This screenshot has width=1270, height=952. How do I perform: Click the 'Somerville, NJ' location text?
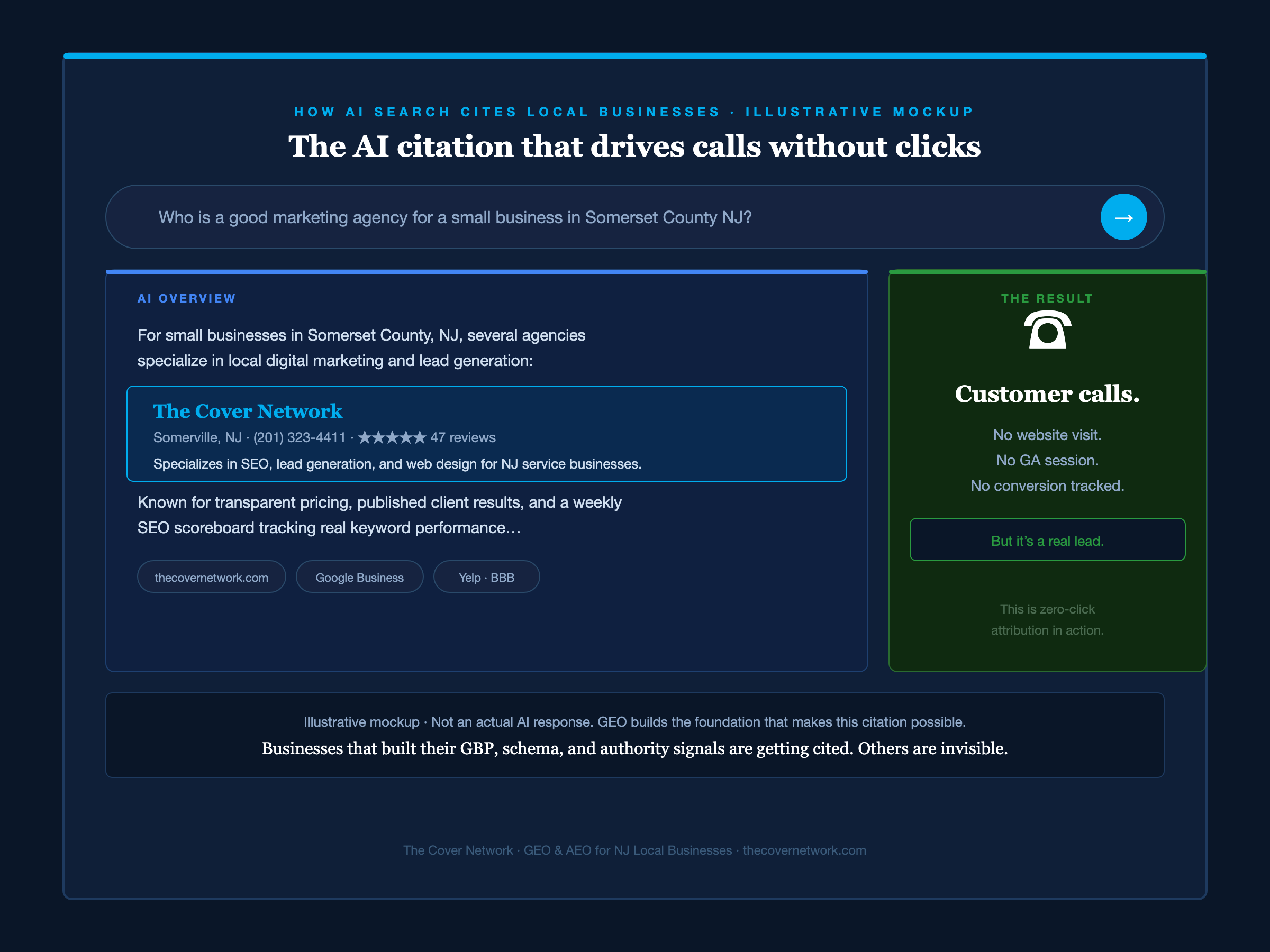point(197,438)
